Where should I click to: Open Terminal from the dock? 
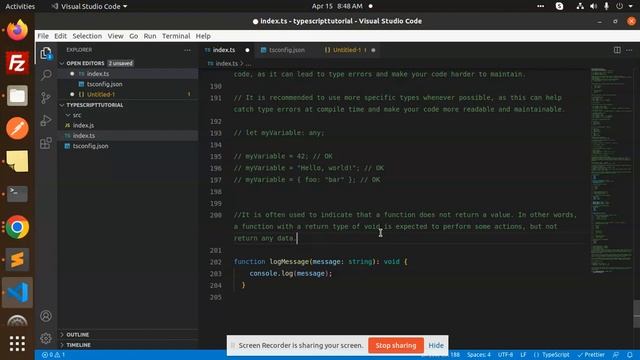click(x=17, y=194)
